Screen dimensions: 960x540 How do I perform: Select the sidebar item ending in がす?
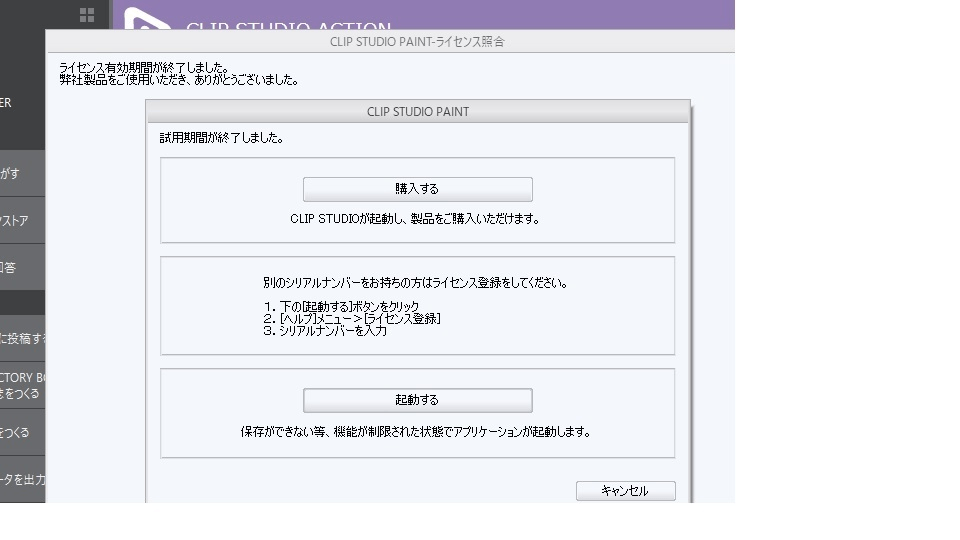click(22, 174)
